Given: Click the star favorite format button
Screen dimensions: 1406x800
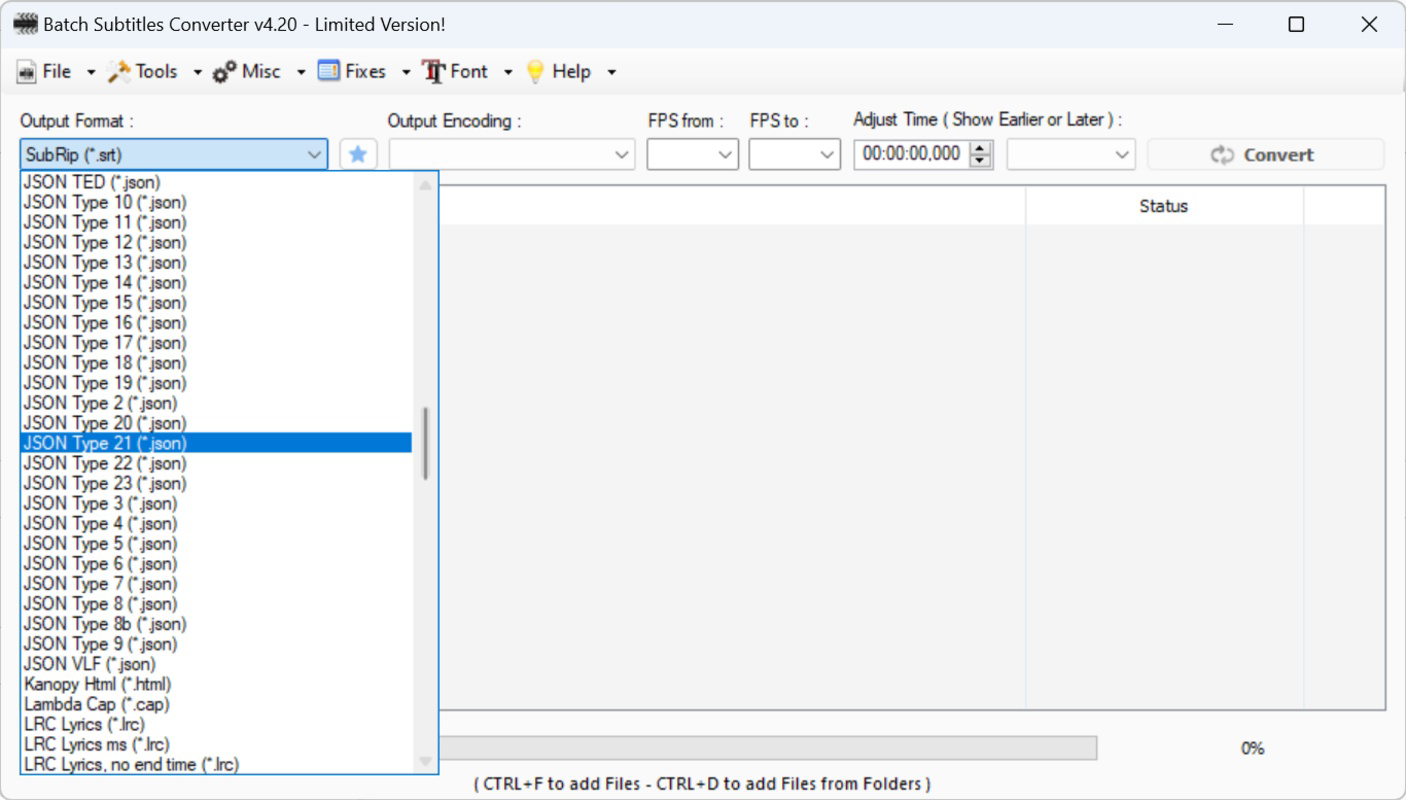Looking at the screenshot, I should (x=358, y=154).
